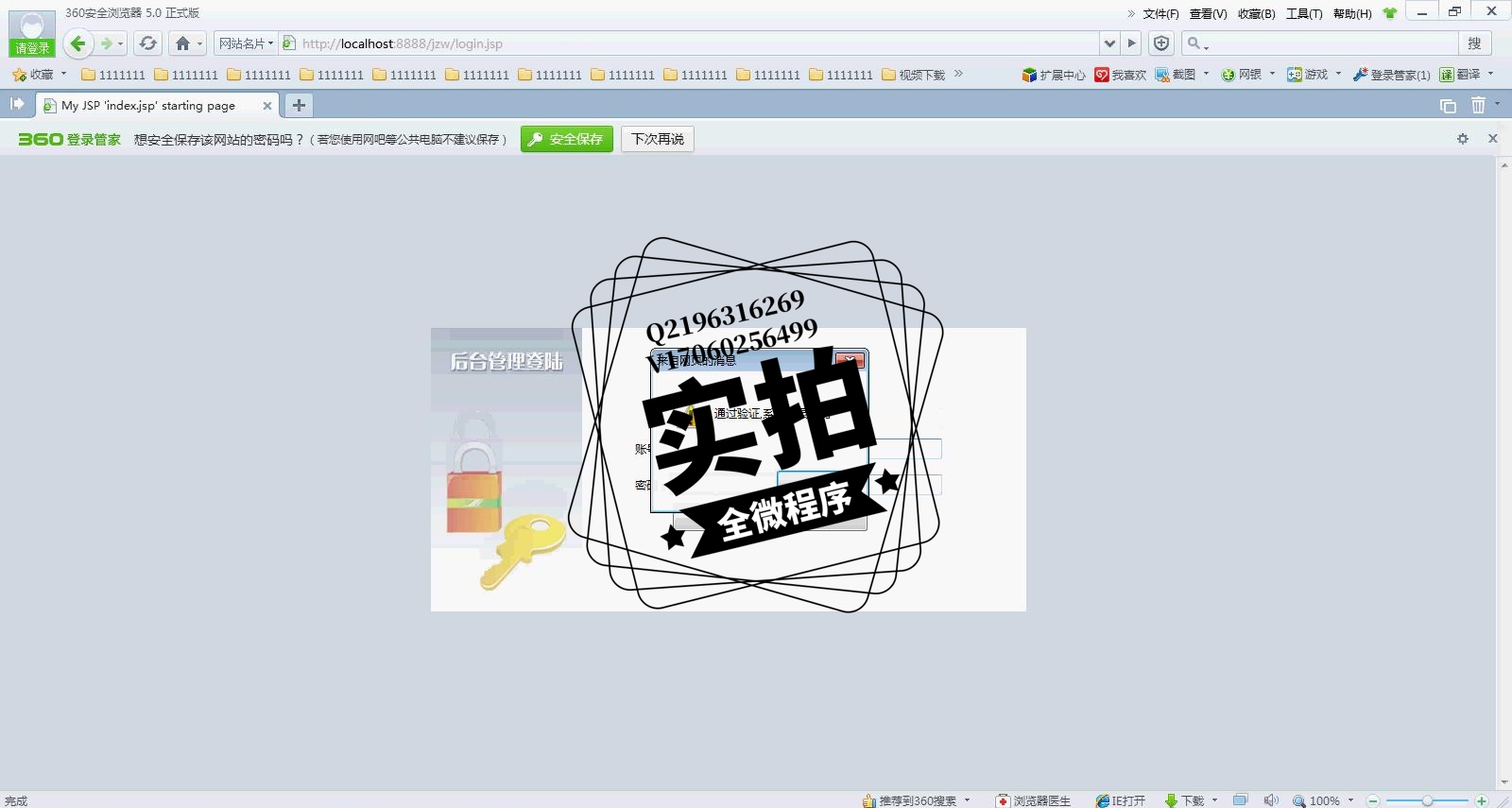Open the trash icon dropdown arrow
Viewport: 1512px width, 808px height.
click(x=1498, y=104)
